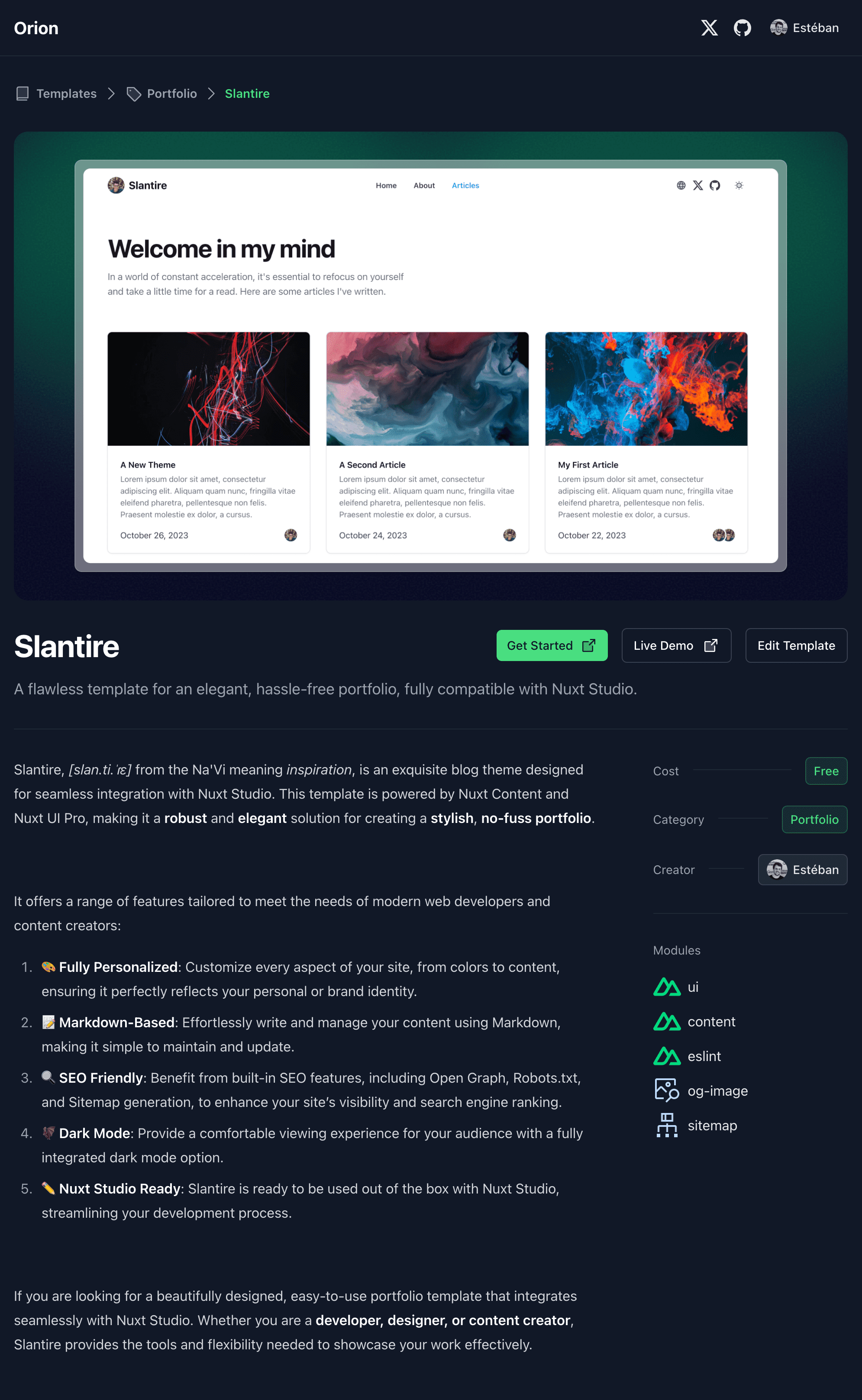Image resolution: width=862 pixels, height=1400 pixels.
Task: Click the eslint module icon
Action: pos(664,1056)
